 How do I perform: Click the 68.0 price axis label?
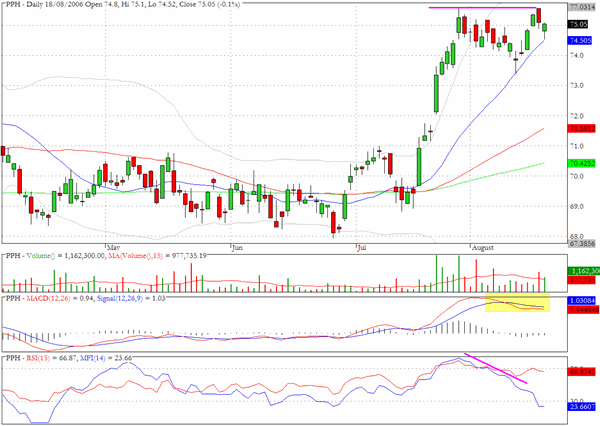coord(577,237)
